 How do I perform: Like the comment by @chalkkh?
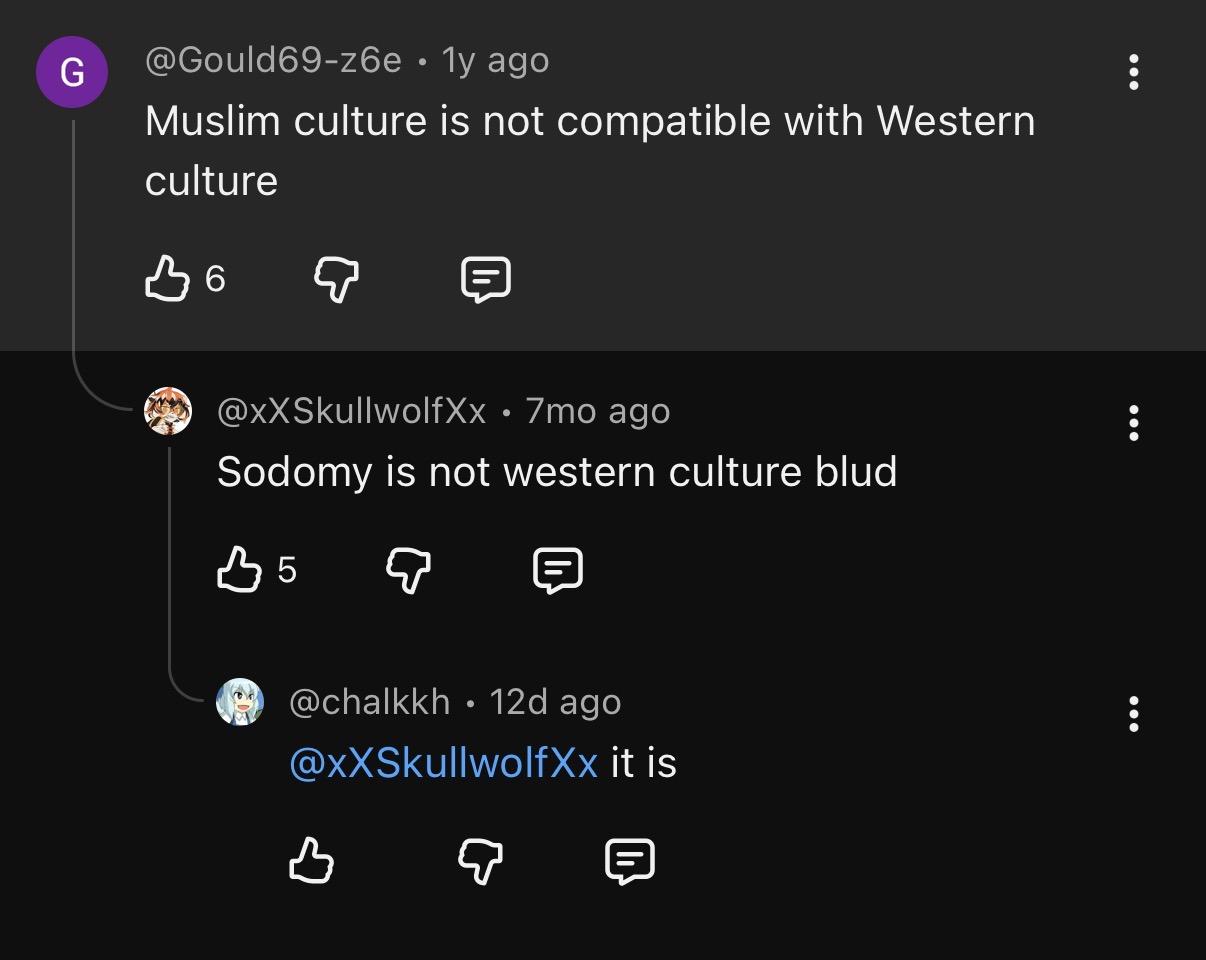(311, 860)
